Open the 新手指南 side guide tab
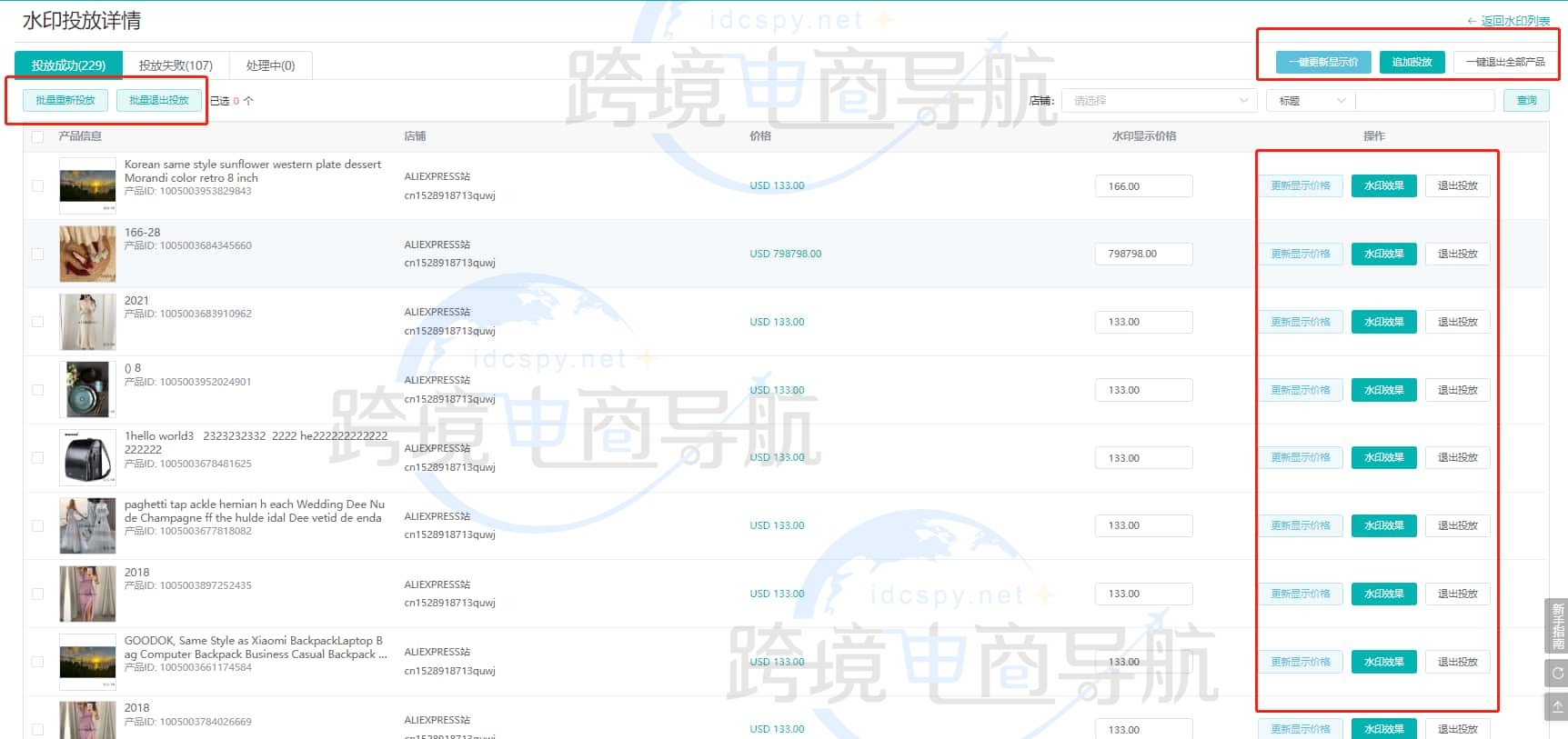The width and height of the screenshot is (1568, 739). (1557, 626)
